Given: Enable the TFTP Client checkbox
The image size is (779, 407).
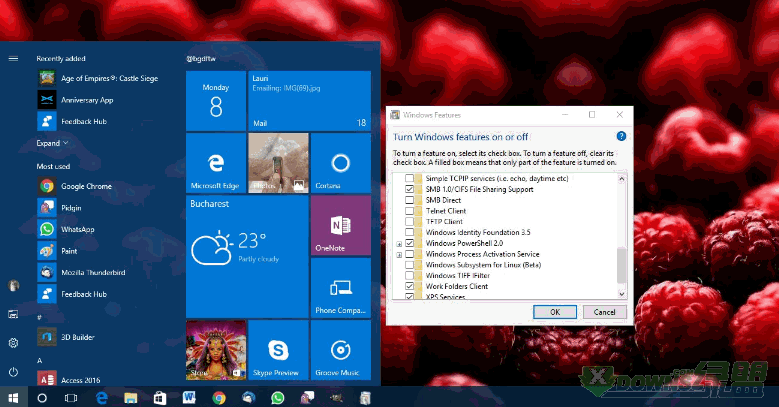Looking at the screenshot, I should coord(409,222).
